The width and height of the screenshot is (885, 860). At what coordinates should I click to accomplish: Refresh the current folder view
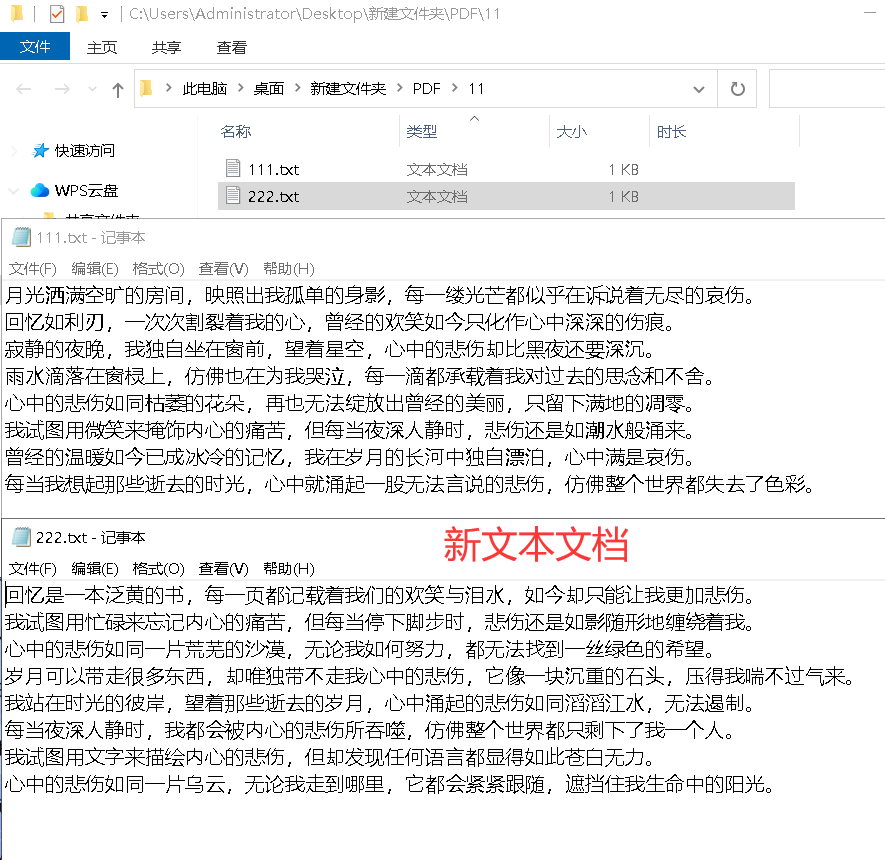[738, 89]
